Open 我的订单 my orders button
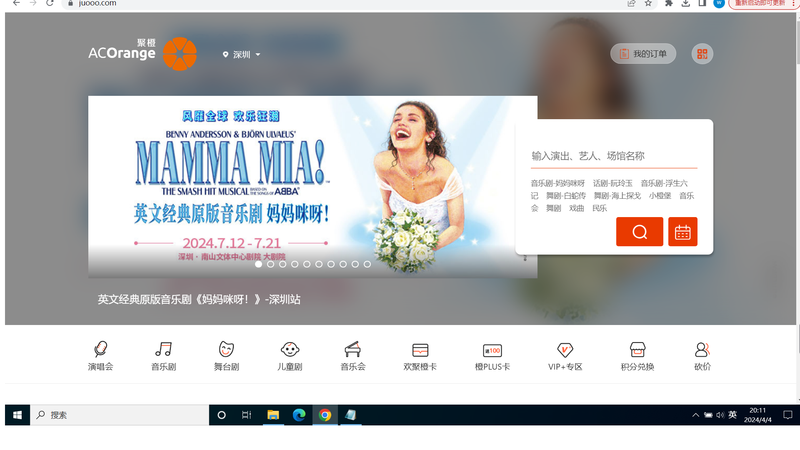 click(643, 54)
